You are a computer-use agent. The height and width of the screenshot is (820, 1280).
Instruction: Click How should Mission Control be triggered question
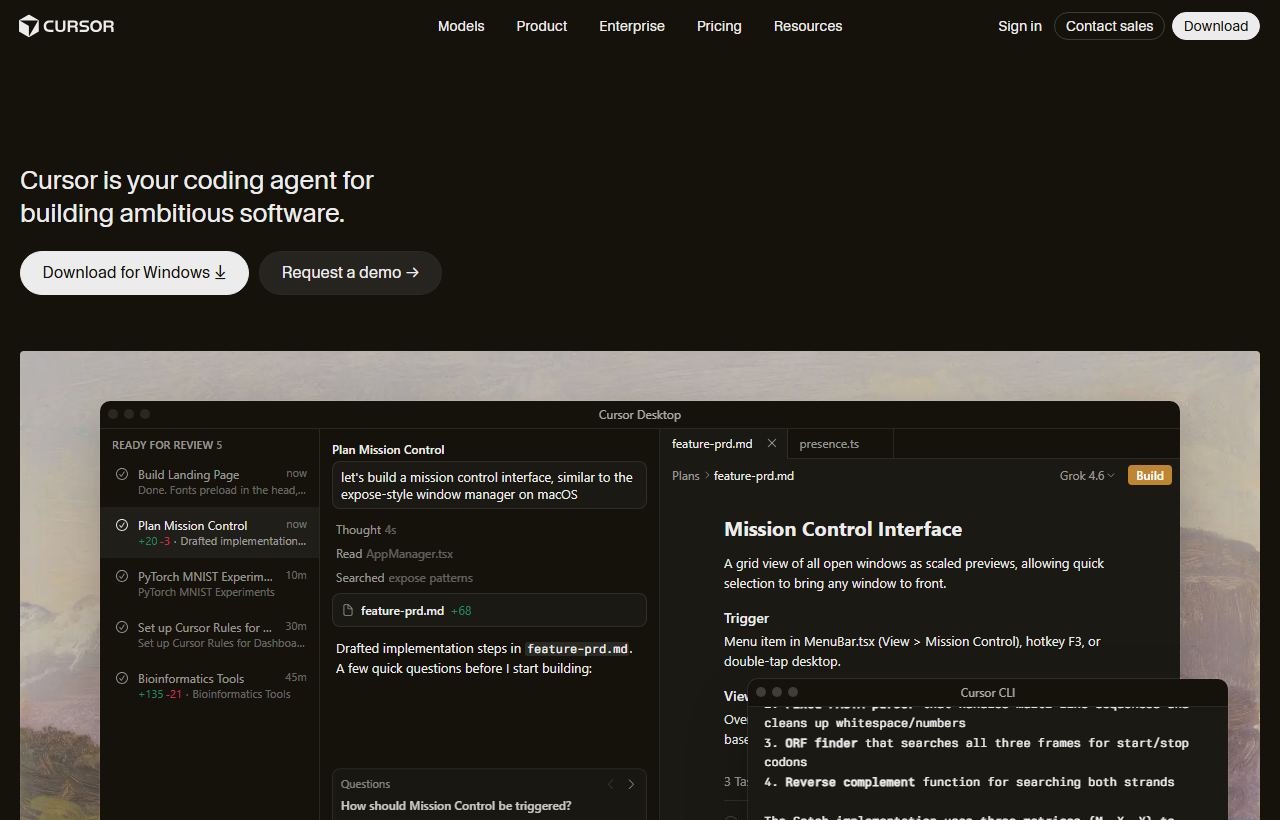[x=456, y=805]
